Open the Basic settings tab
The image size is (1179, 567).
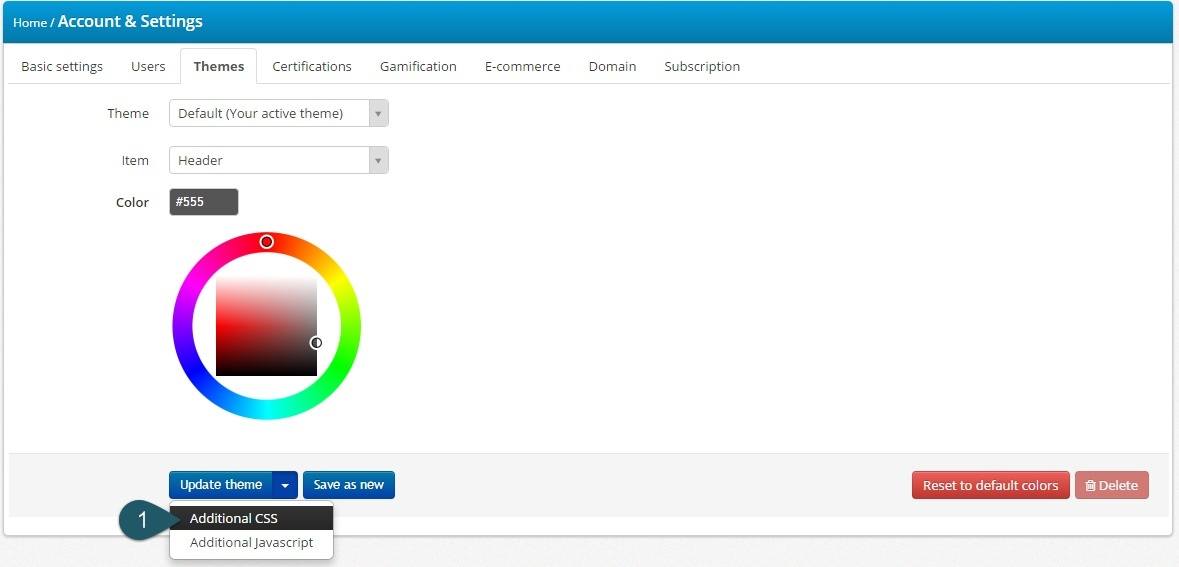62,66
